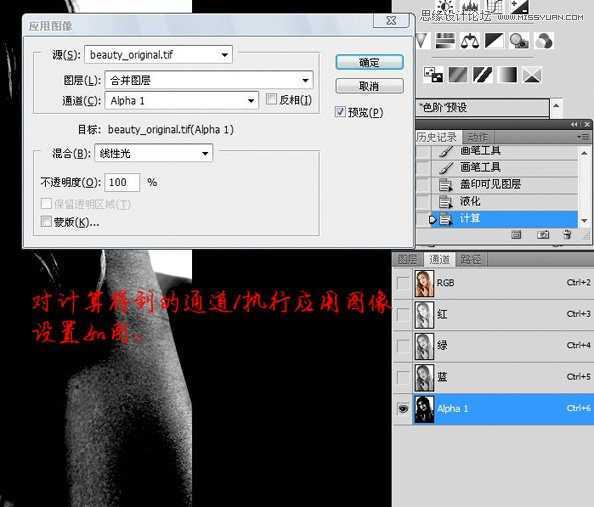594x507 pixels.
Task: Close the 应用图像 dialog
Action: pos(391,20)
